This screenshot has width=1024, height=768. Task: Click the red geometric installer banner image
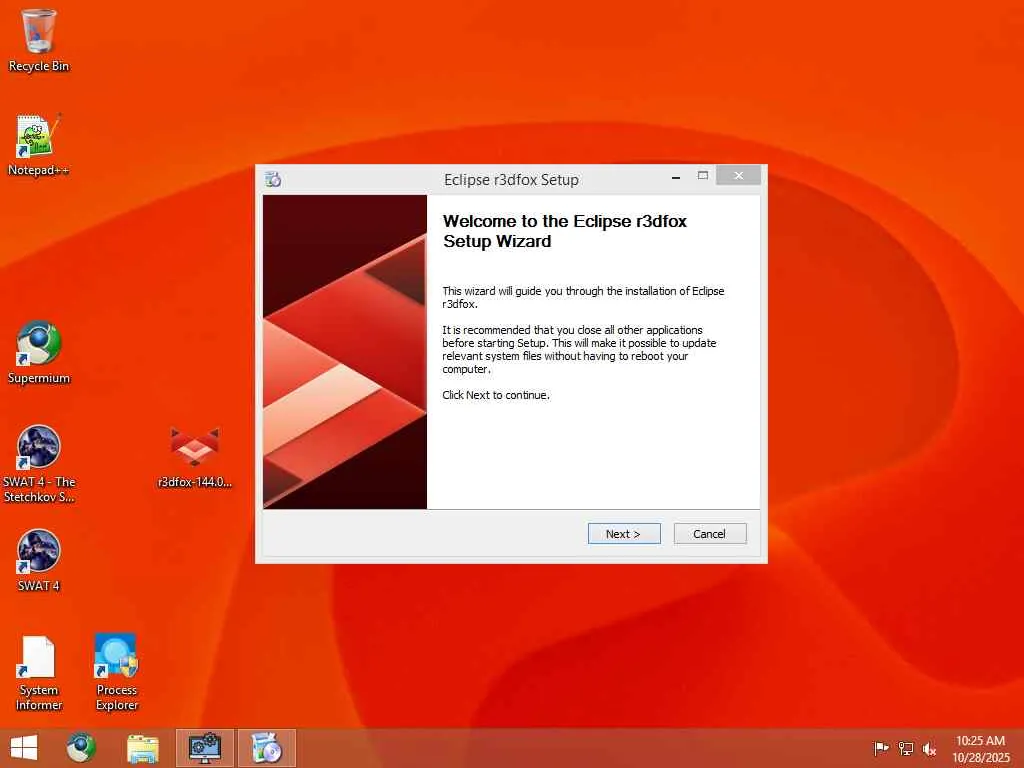click(x=345, y=352)
